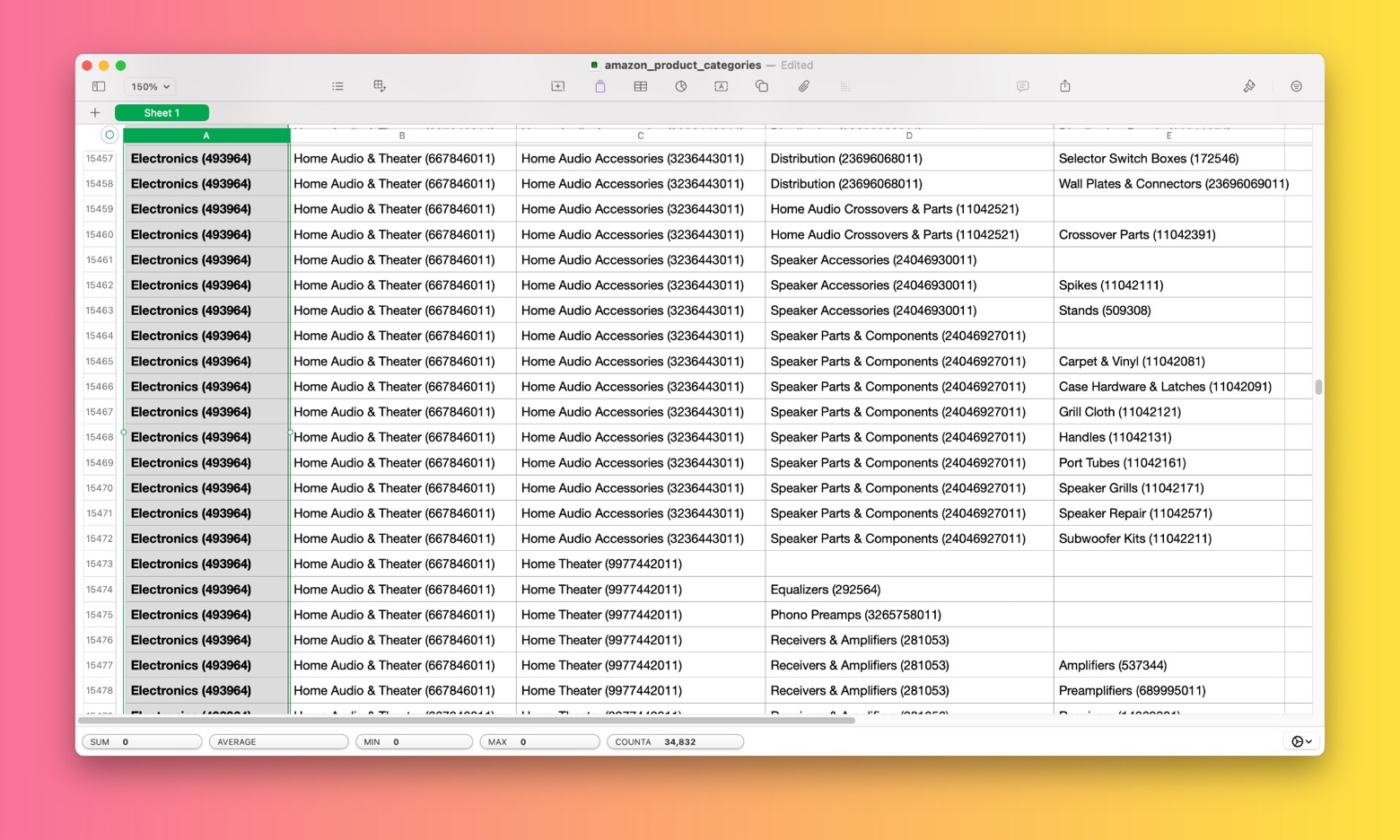Select 'Receivers & Amplifiers (281053)' in row 15476

click(x=909, y=640)
